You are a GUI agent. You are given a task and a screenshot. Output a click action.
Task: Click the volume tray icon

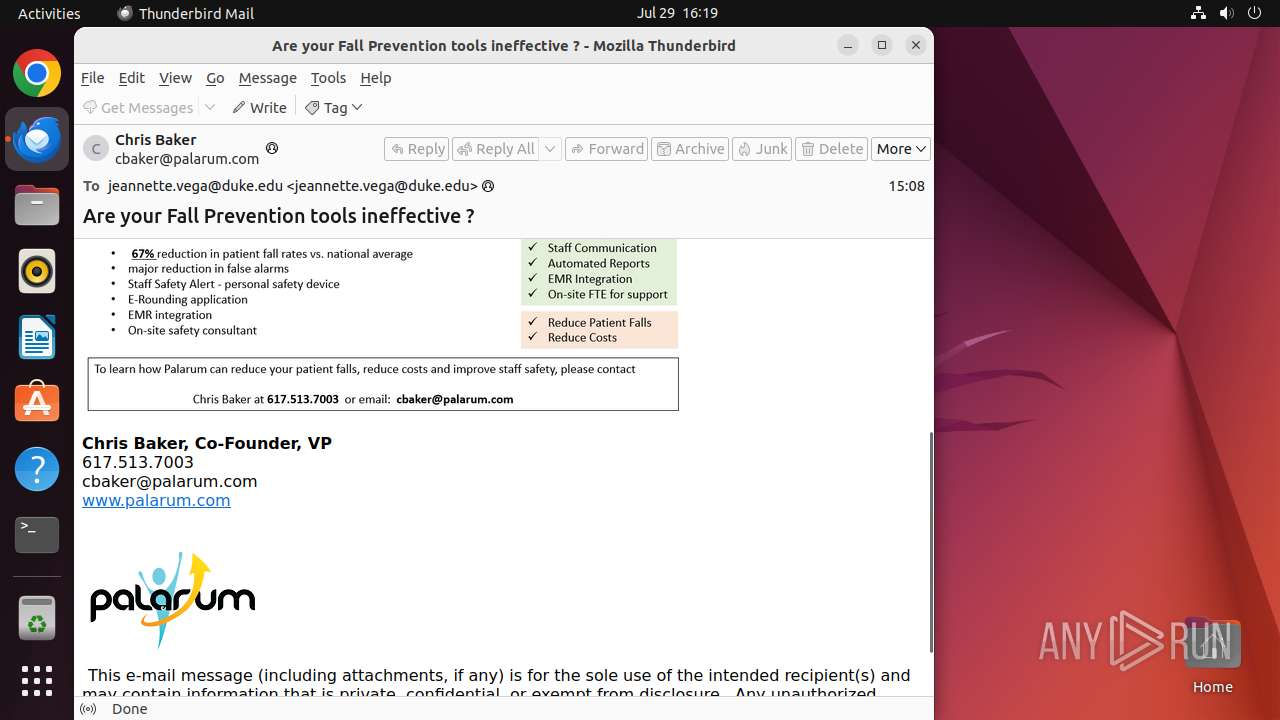coord(1227,13)
